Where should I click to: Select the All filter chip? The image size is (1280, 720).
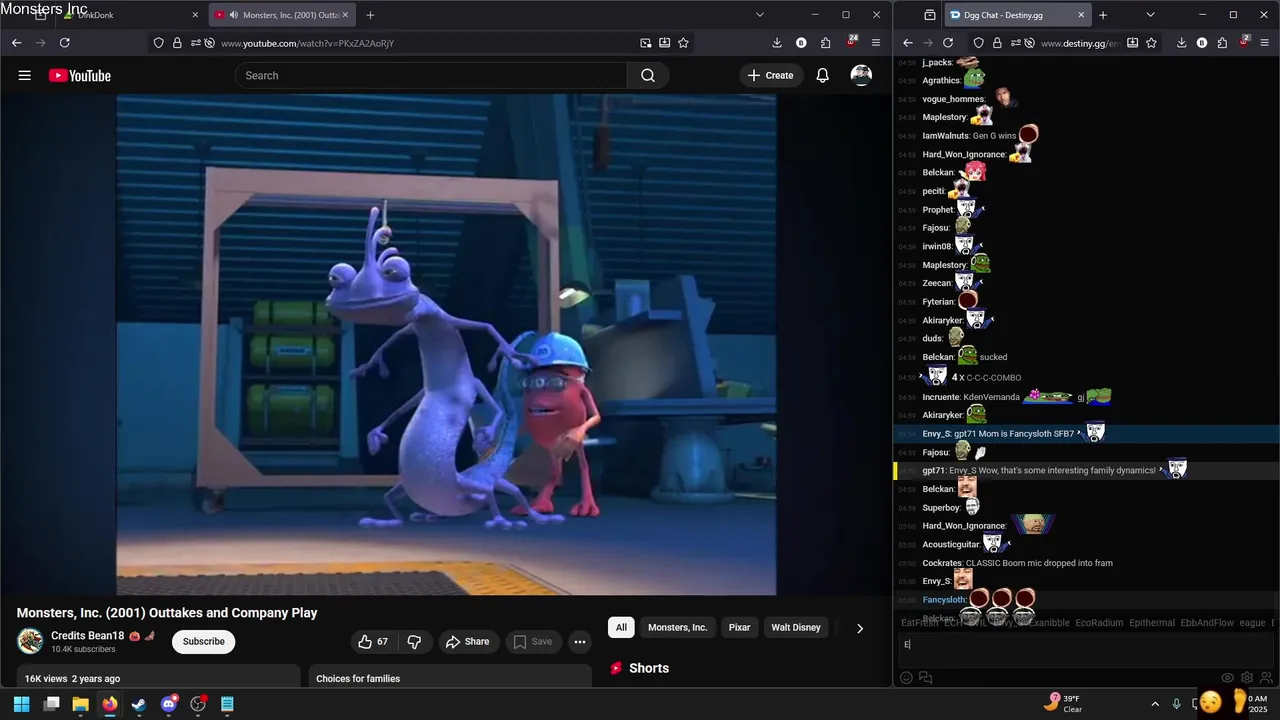621,627
